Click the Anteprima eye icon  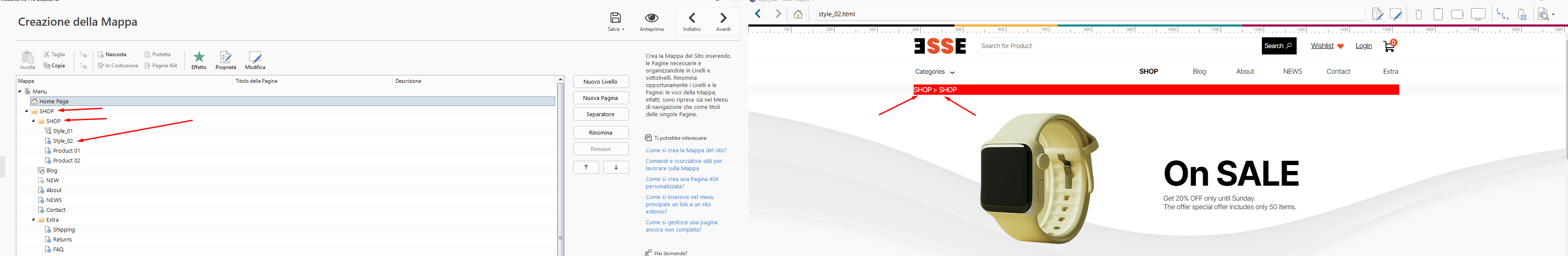(651, 18)
